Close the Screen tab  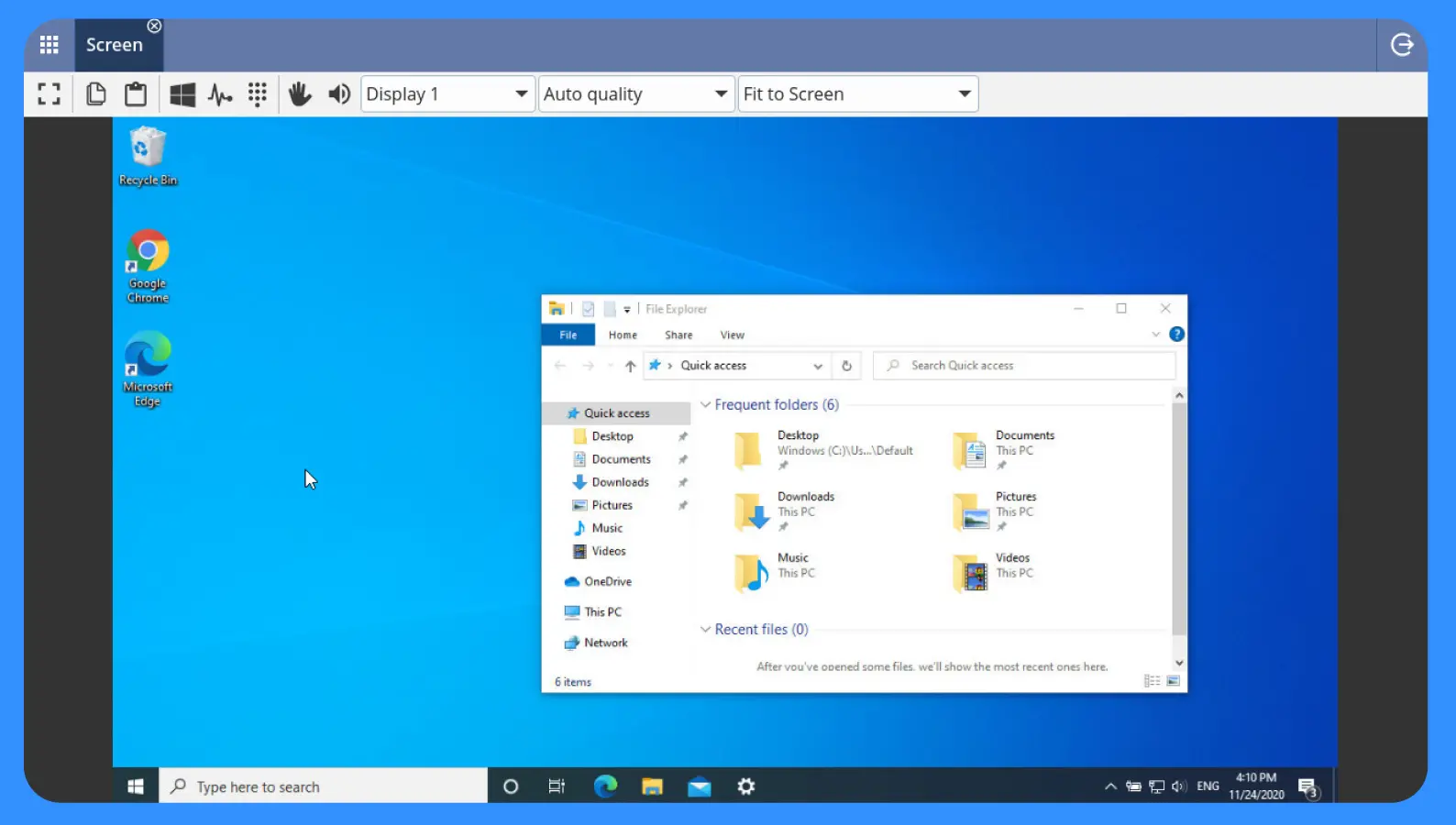(154, 26)
